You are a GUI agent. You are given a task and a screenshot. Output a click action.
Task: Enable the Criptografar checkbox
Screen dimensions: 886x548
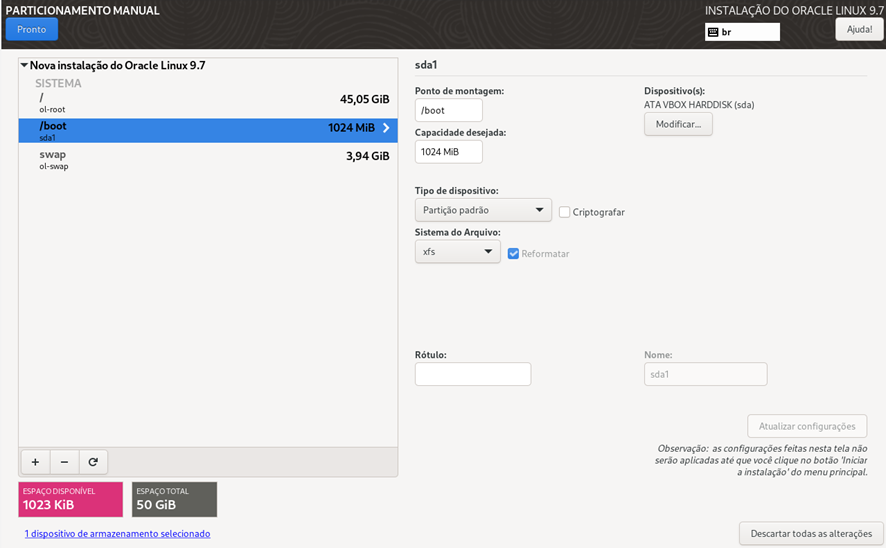[x=565, y=212]
